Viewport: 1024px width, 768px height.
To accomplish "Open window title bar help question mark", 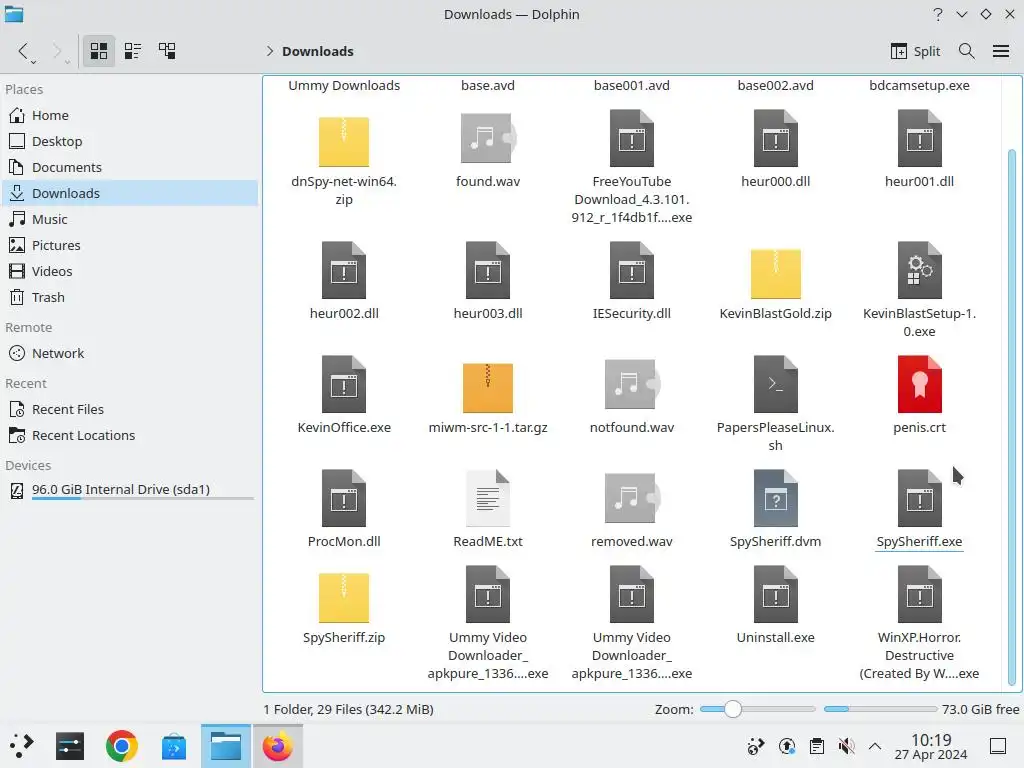I will point(938,14).
